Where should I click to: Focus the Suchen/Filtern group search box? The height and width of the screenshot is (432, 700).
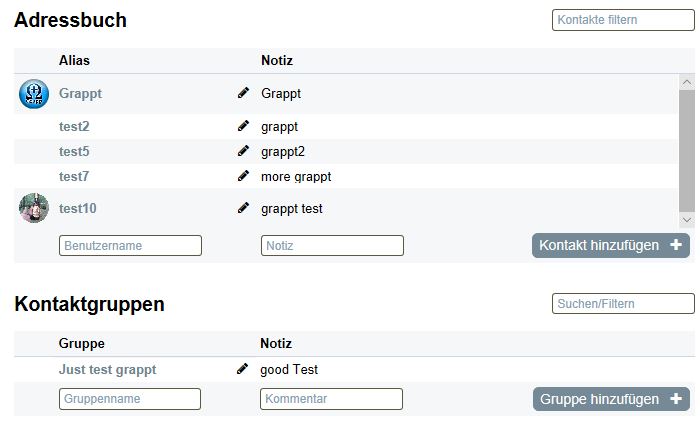point(622,303)
